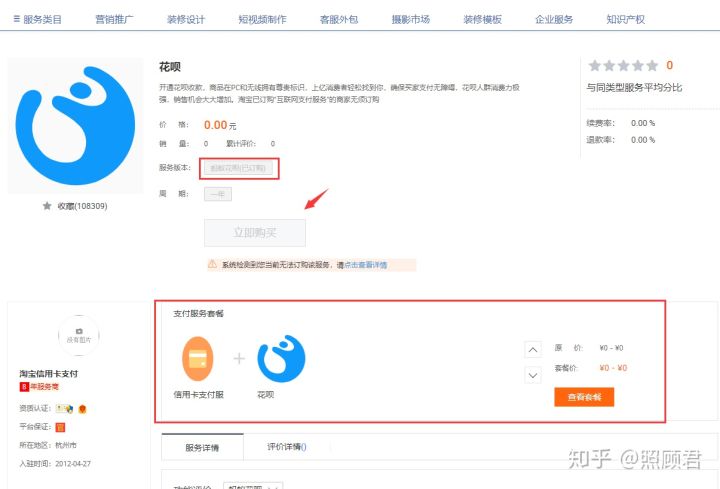
Task: Select 企业服务 in the navigation bar
Action: click(554, 19)
